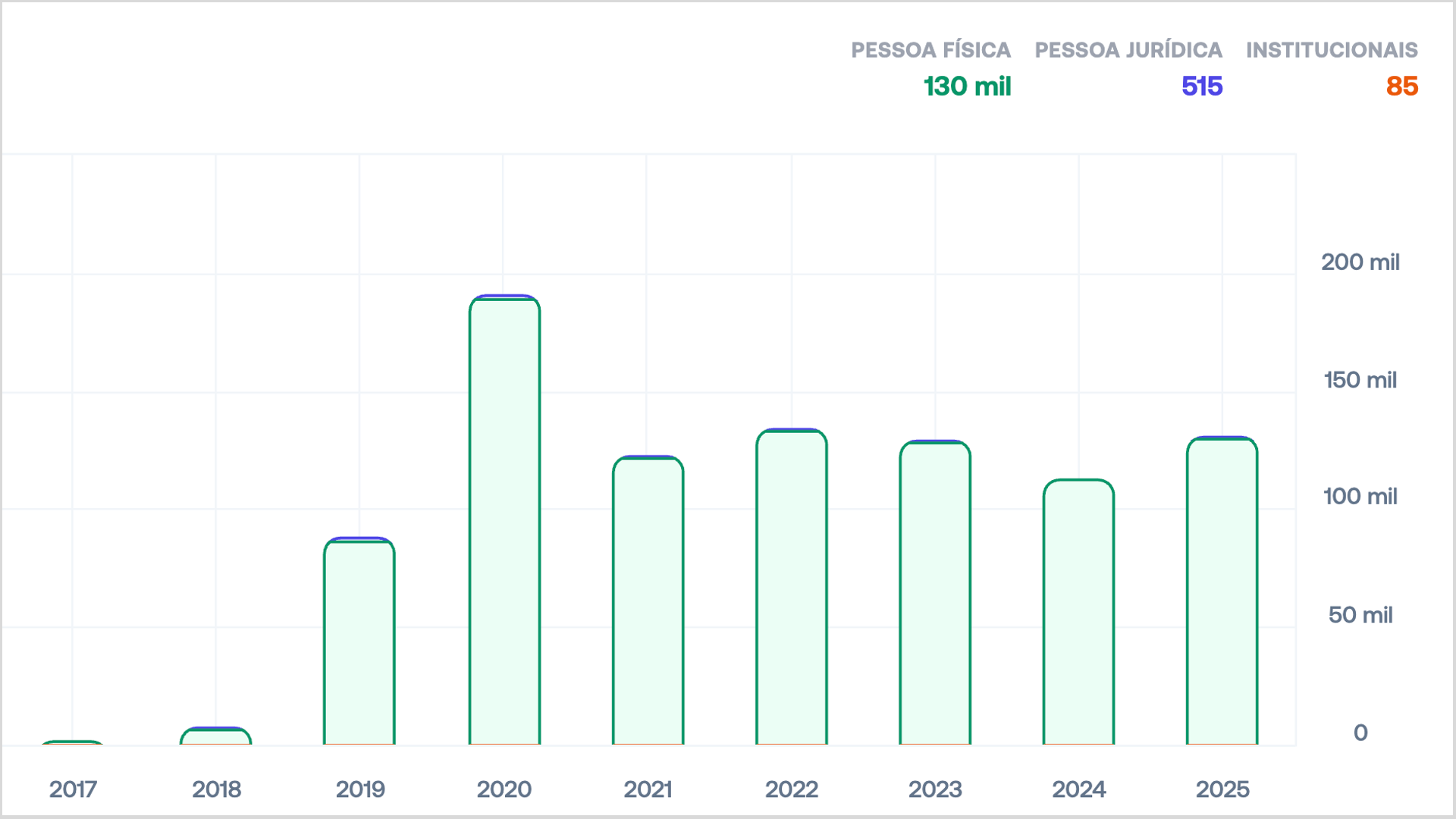This screenshot has height=819, width=1456.
Task: Click the green 130 mil value
Action: [967, 86]
